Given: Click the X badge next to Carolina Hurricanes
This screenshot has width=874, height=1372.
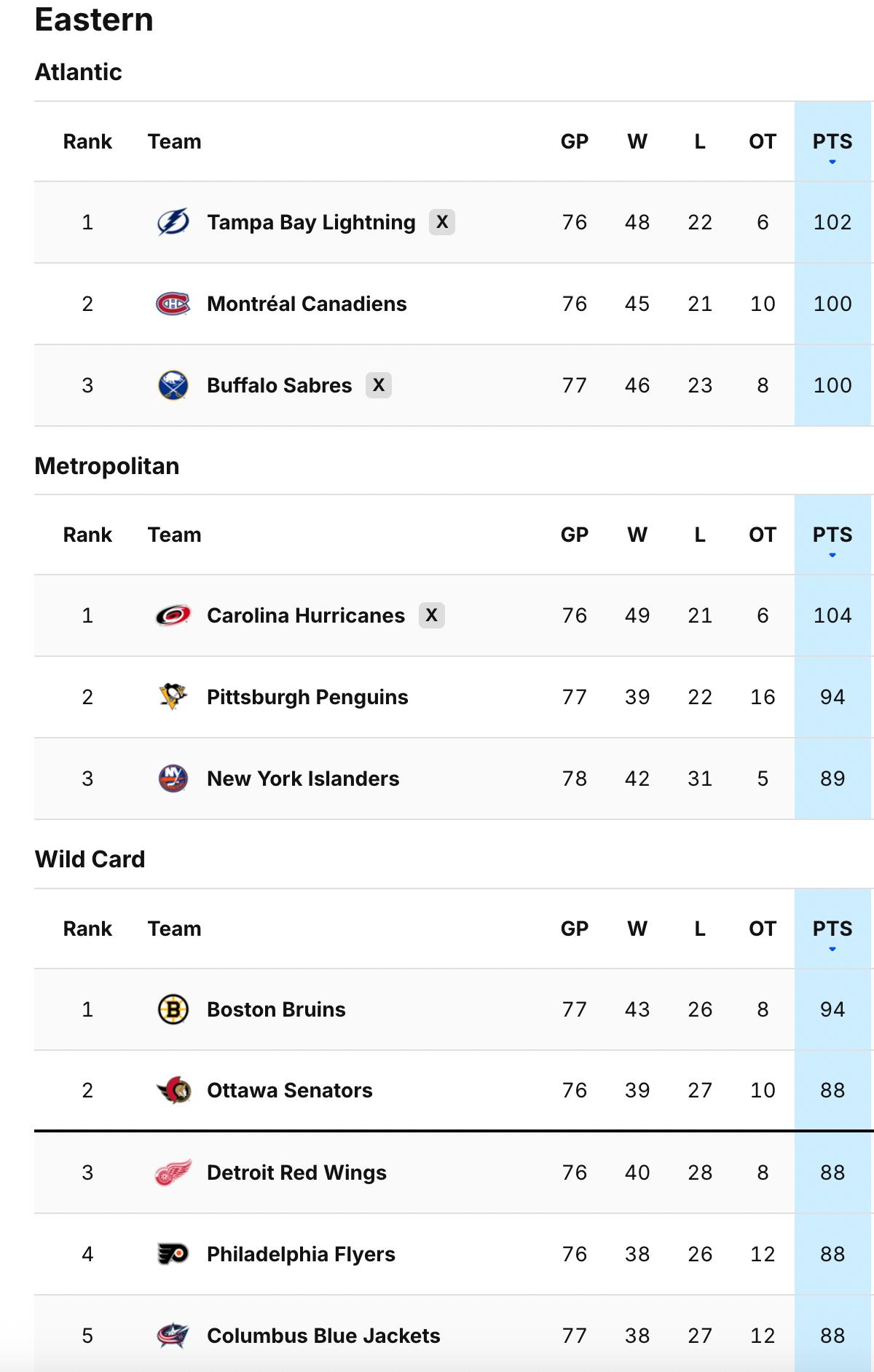Looking at the screenshot, I should [433, 615].
